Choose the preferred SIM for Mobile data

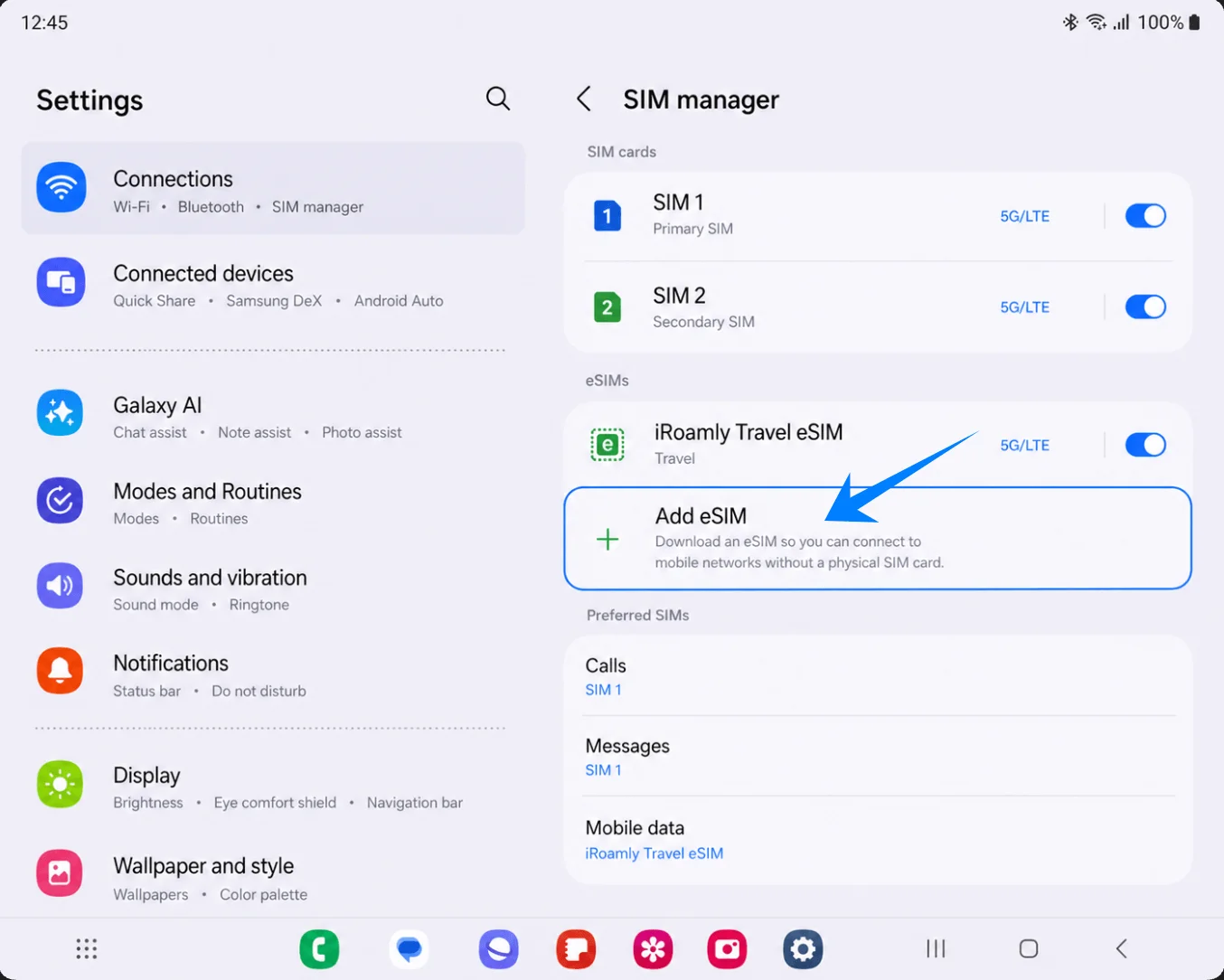pos(878,838)
